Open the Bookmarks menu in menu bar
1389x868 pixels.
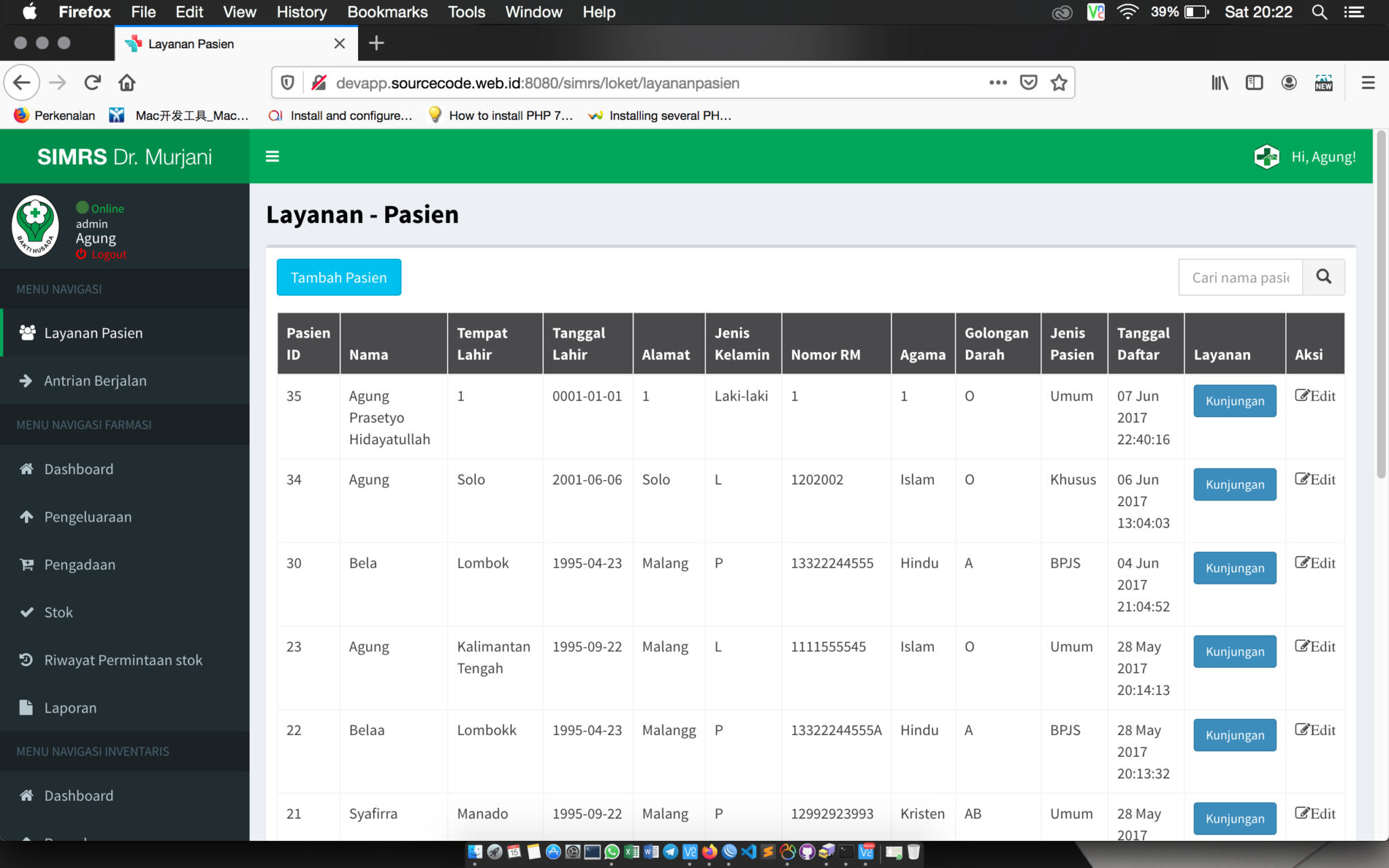pyautogui.click(x=387, y=12)
